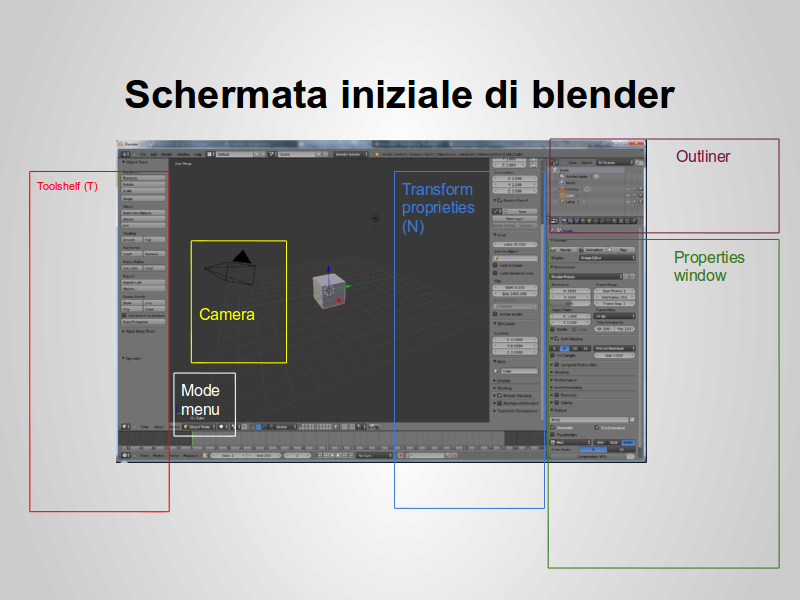800x600 pixels.
Task: Click the Lamp icon in the Outliner
Action: point(562,202)
